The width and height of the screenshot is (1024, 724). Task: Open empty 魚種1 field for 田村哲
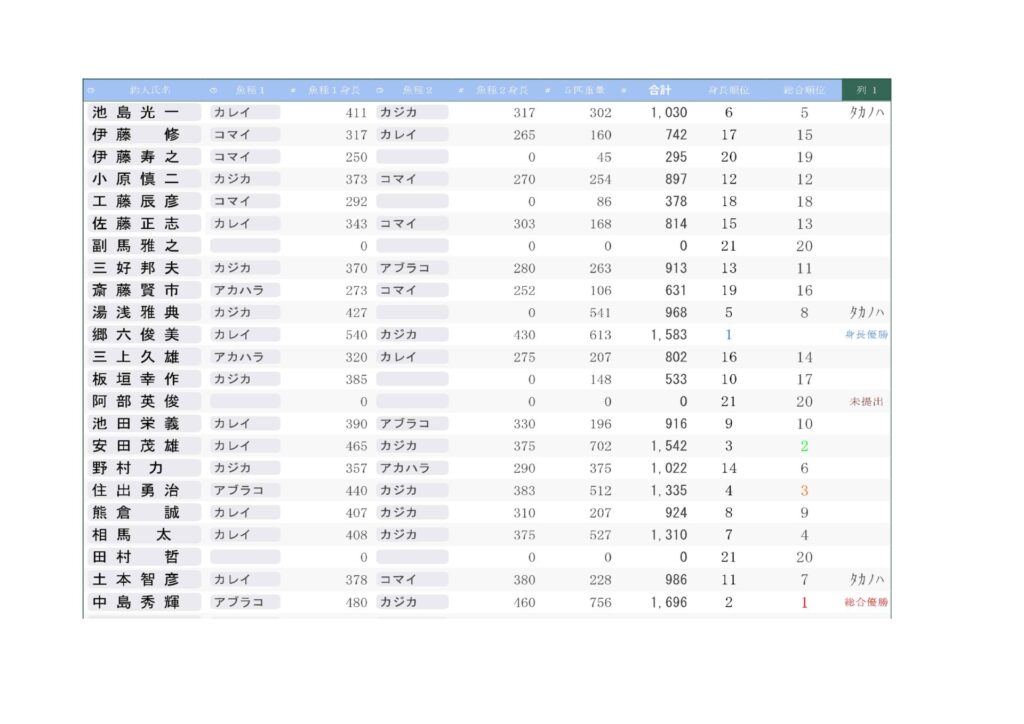[x=244, y=557]
